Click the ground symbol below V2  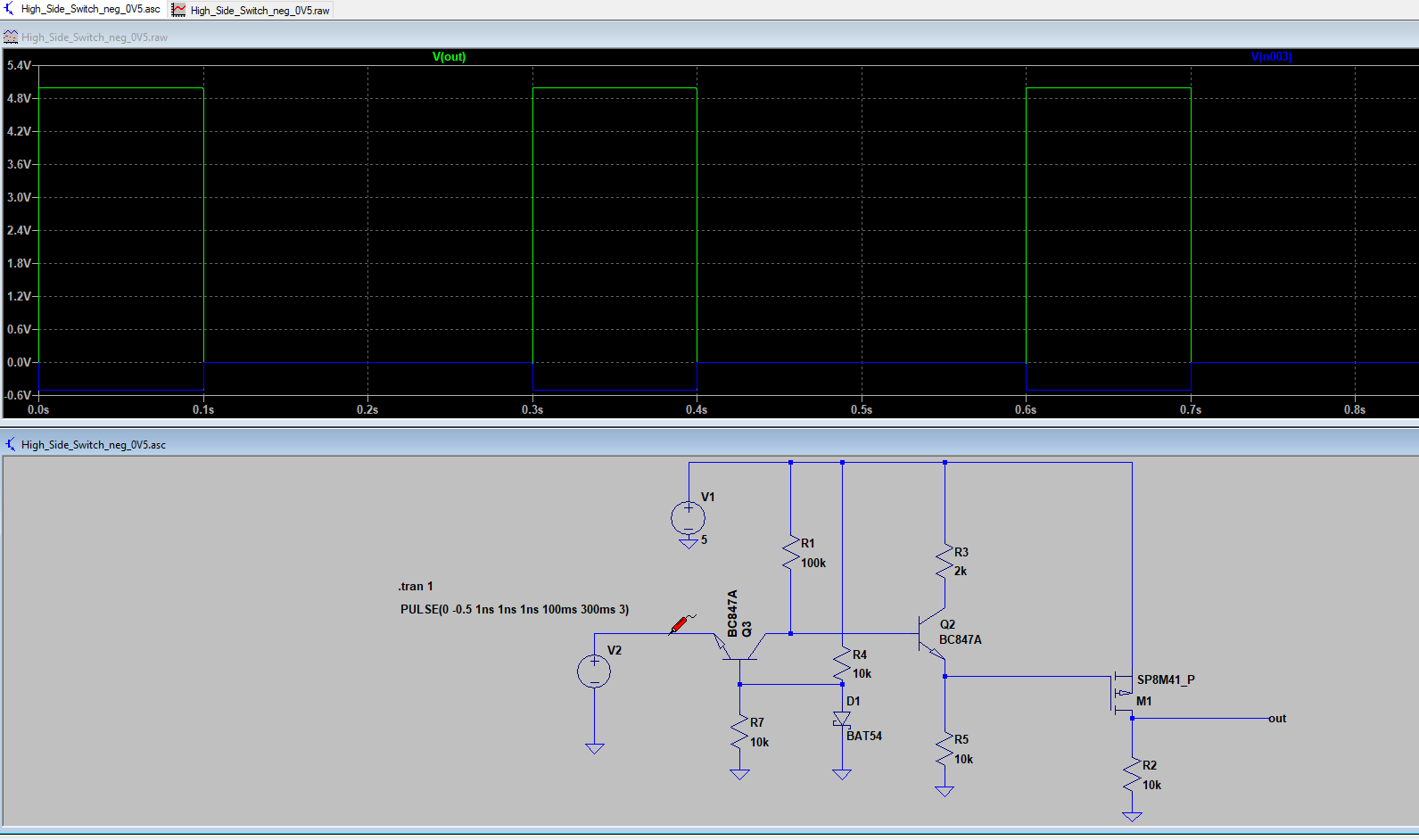(595, 748)
